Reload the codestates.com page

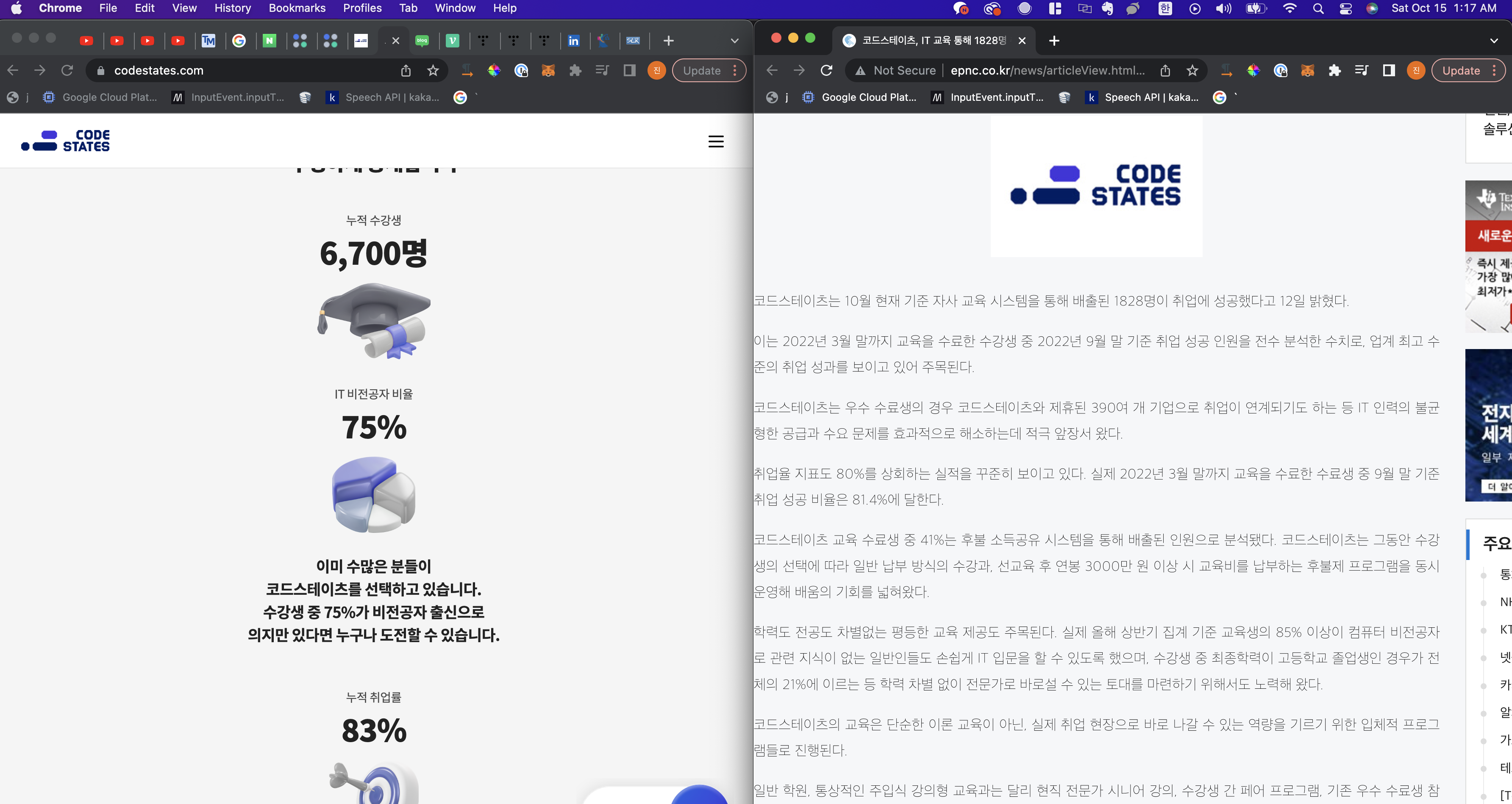tap(67, 70)
